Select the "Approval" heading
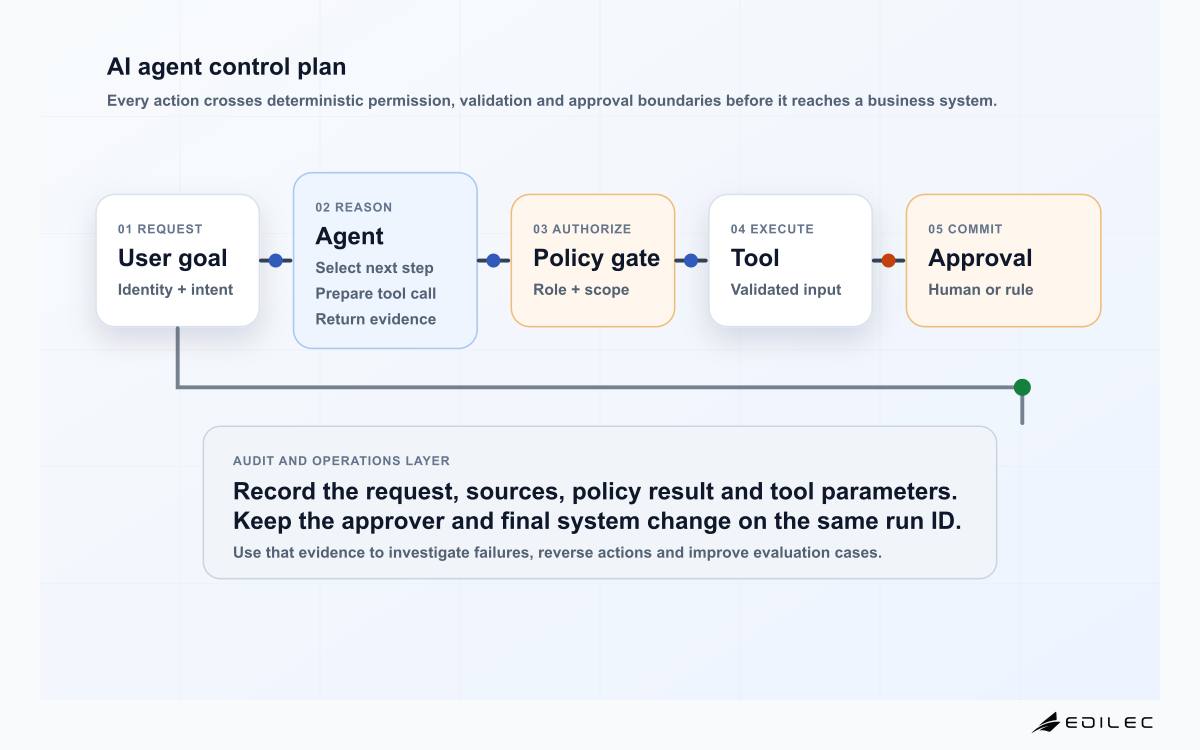Viewport: 1200px width, 750px height. click(x=980, y=258)
